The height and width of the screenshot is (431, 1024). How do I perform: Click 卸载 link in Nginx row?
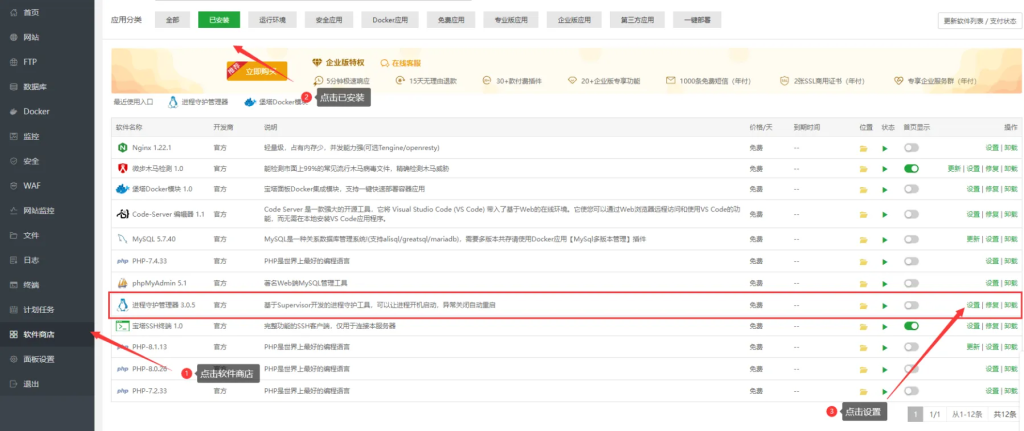coord(1011,148)
